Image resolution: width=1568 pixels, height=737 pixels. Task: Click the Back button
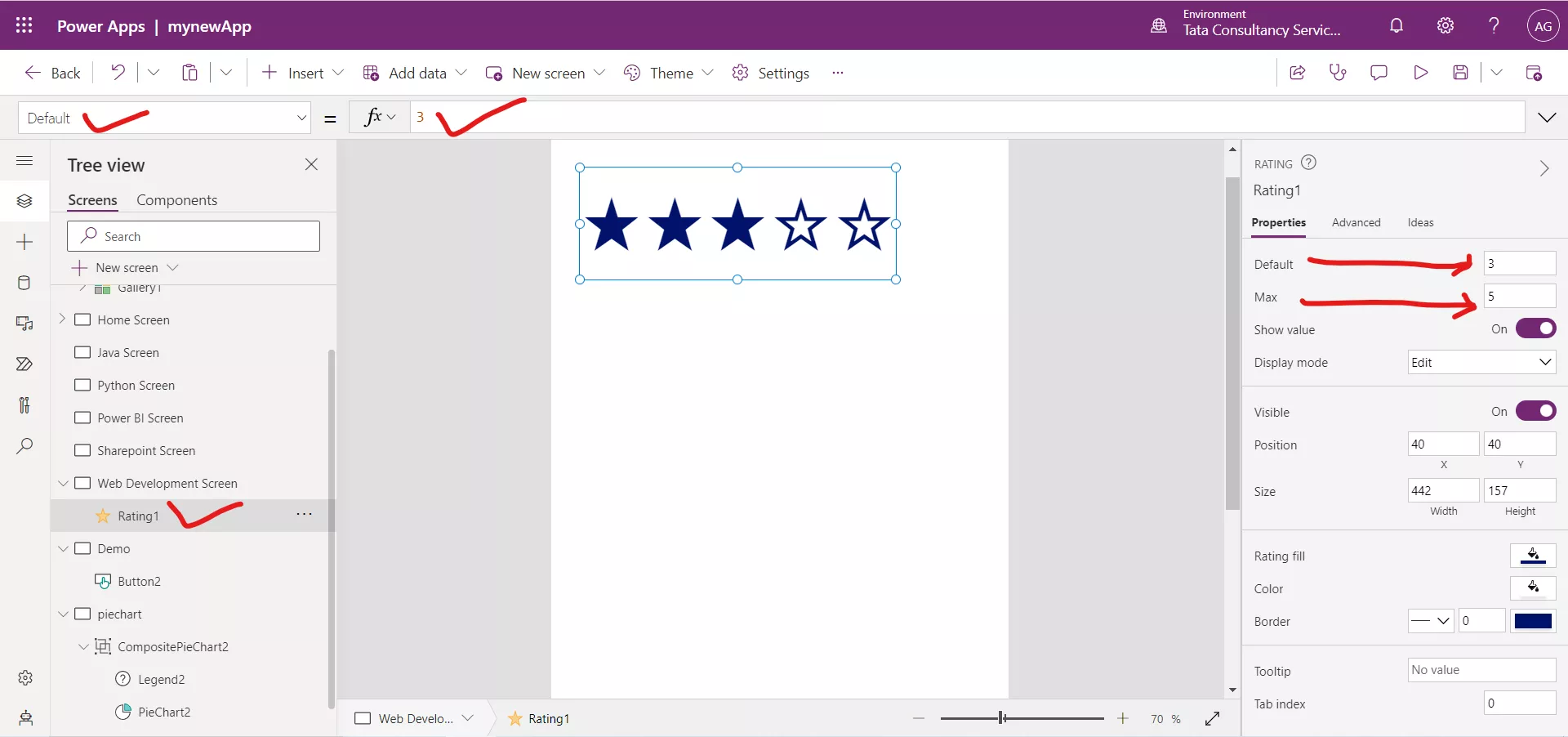(51, 72)
